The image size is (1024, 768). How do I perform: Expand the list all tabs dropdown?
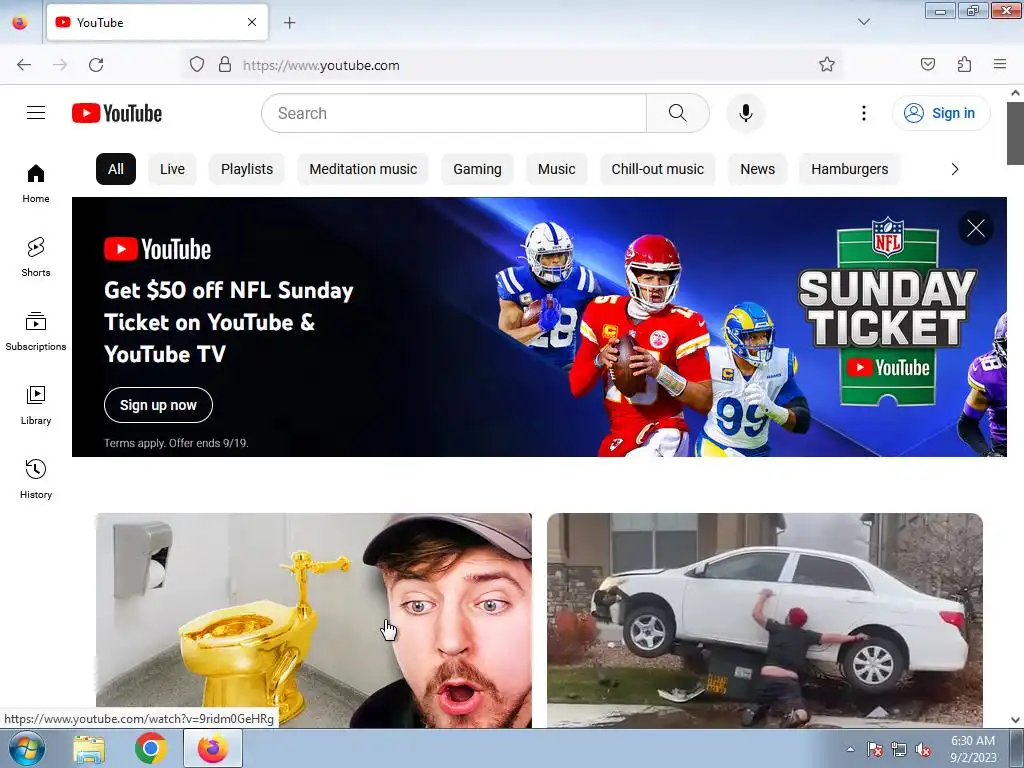click(863, 22)
